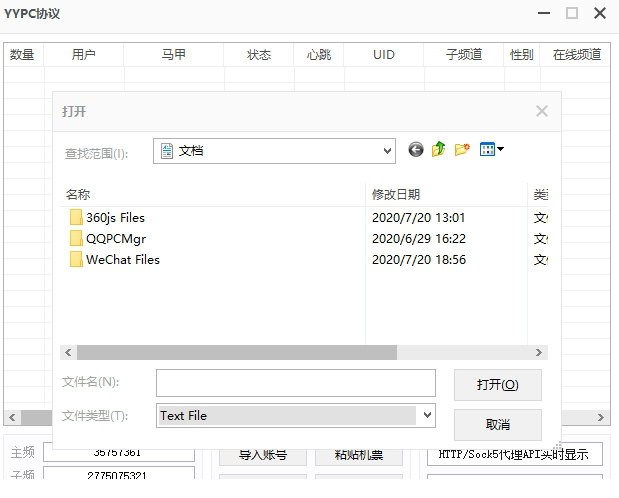Click the 取消 button
Viewport: 619px width, 498px height.
tap(497, 425)
